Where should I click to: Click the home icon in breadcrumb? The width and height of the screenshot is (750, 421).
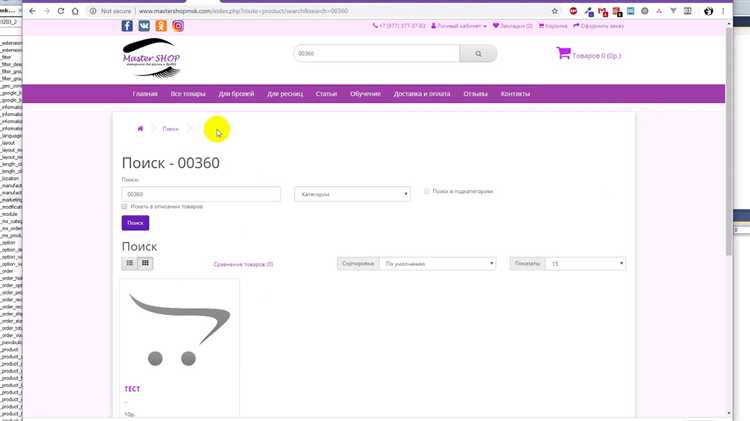[140, 129]
